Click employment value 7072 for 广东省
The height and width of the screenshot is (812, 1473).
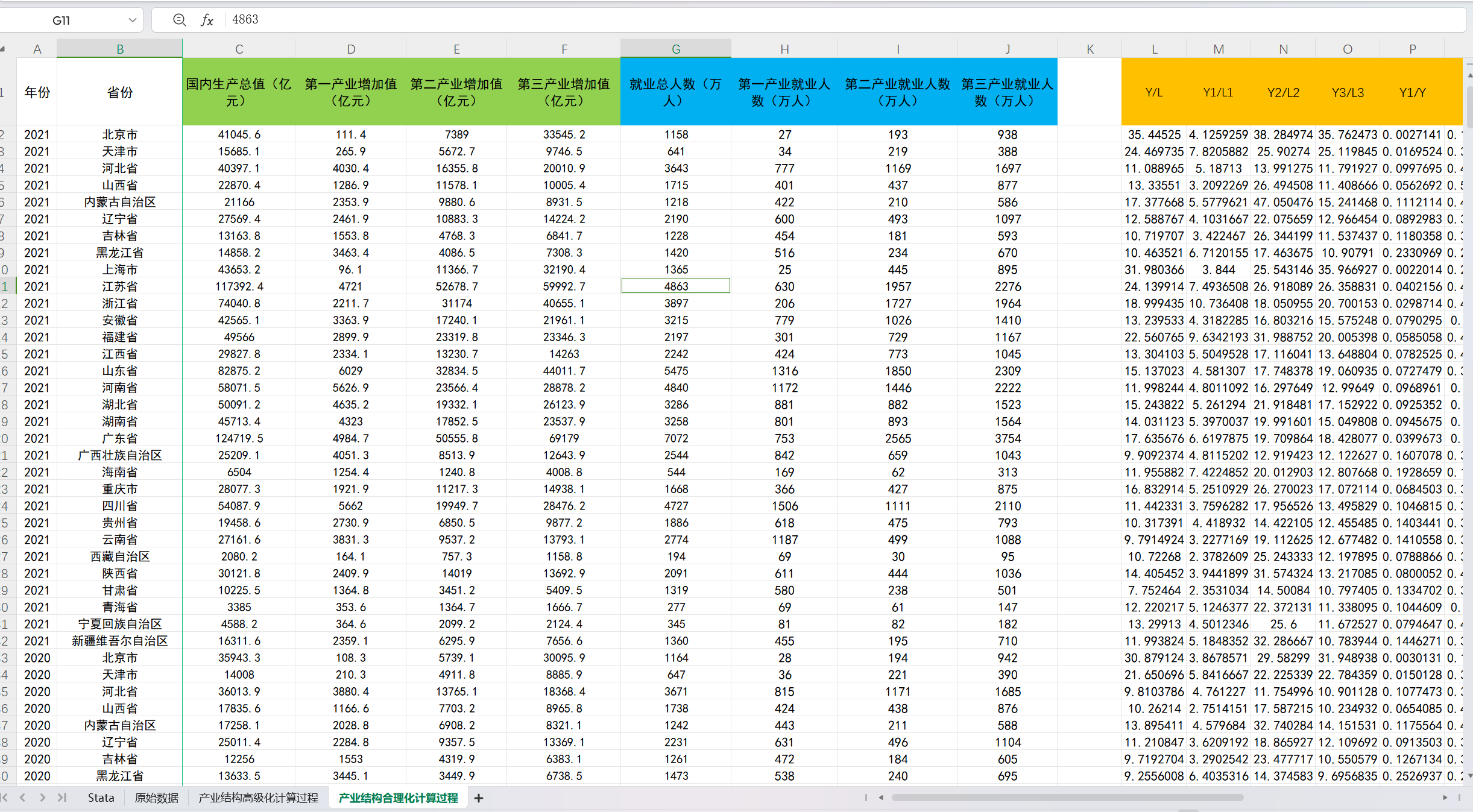[x=676, y=438]
